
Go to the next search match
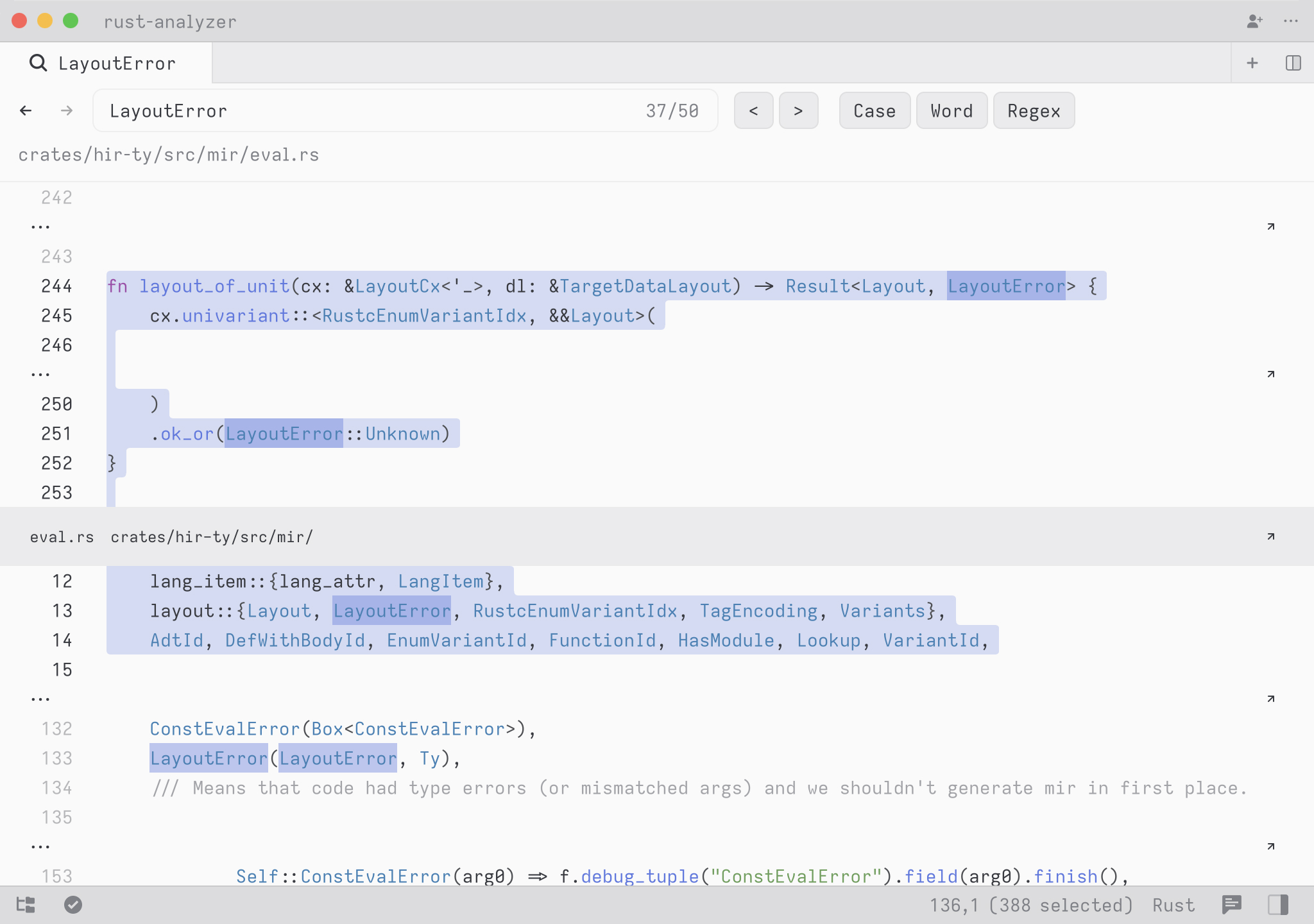tap(798, 110)
